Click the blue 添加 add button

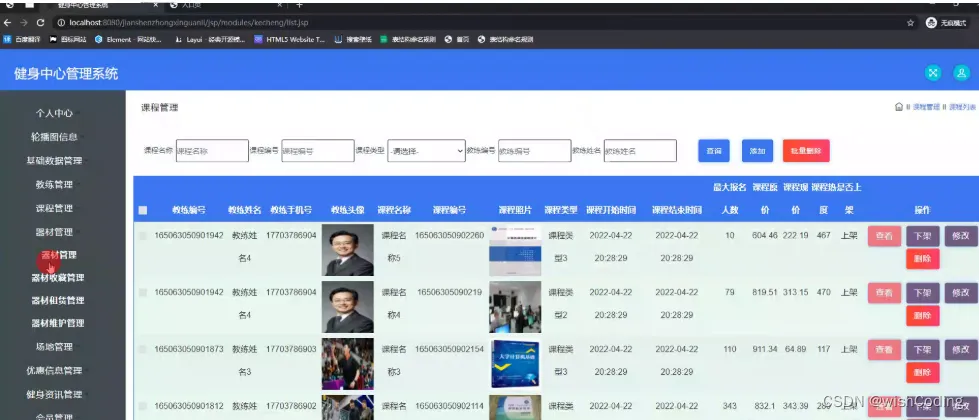coord(757,151)
